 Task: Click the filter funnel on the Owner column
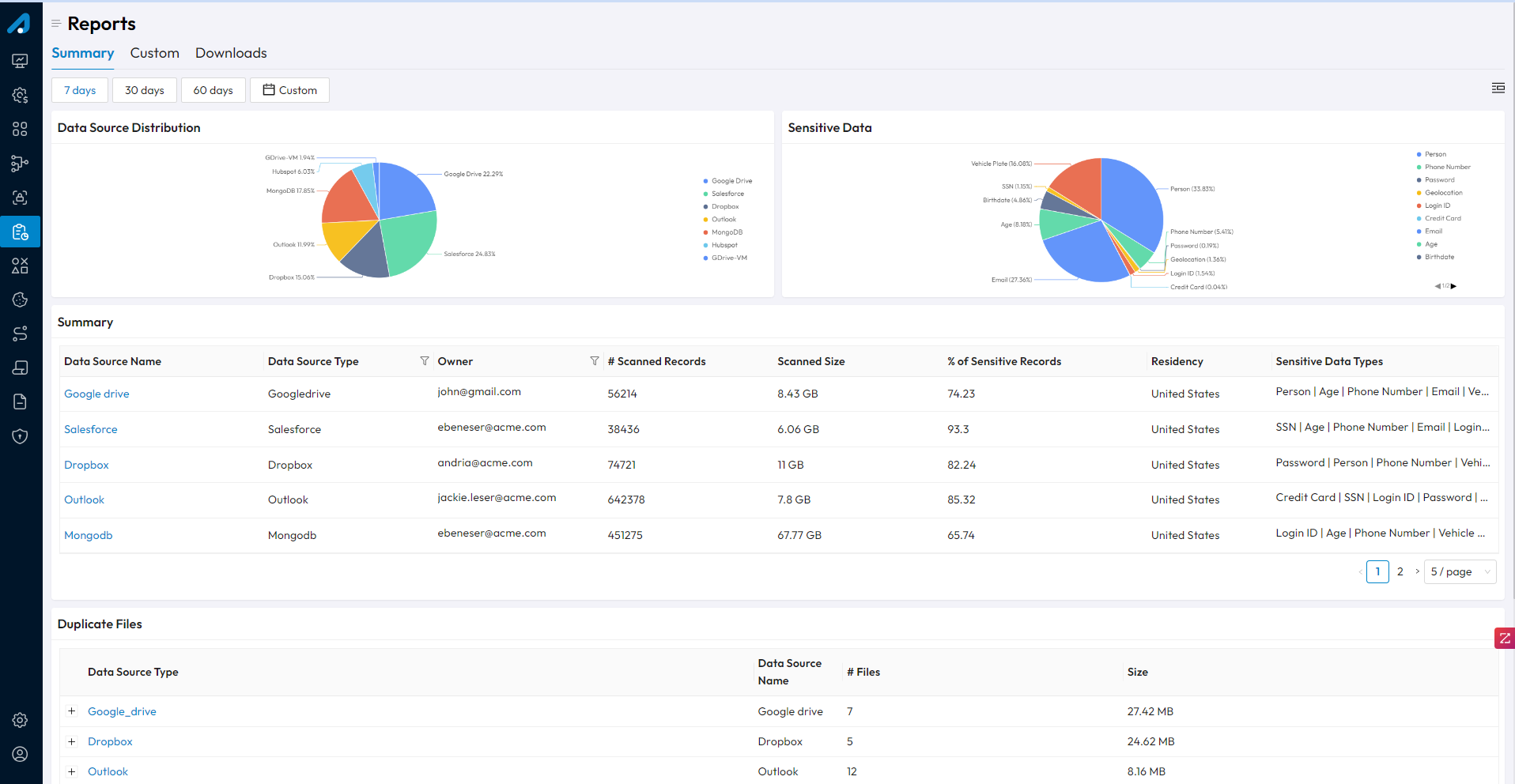595,360
